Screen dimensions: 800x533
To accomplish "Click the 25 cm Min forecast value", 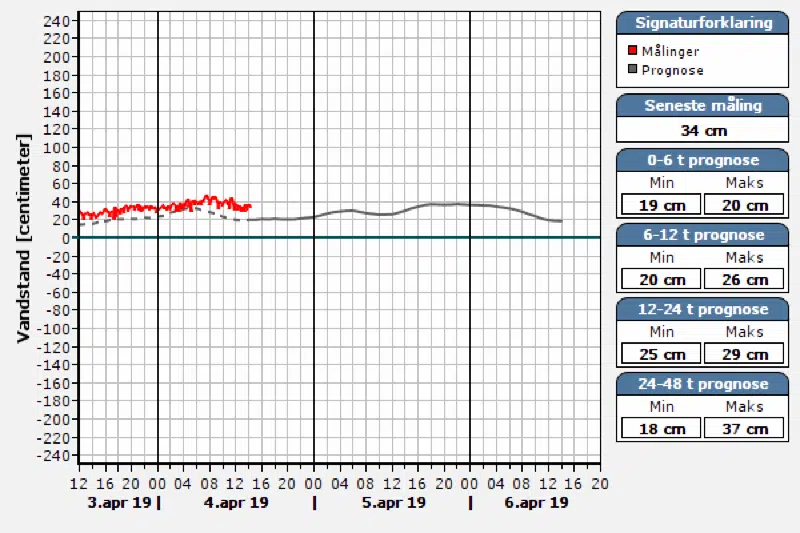I will pos(660,354).
